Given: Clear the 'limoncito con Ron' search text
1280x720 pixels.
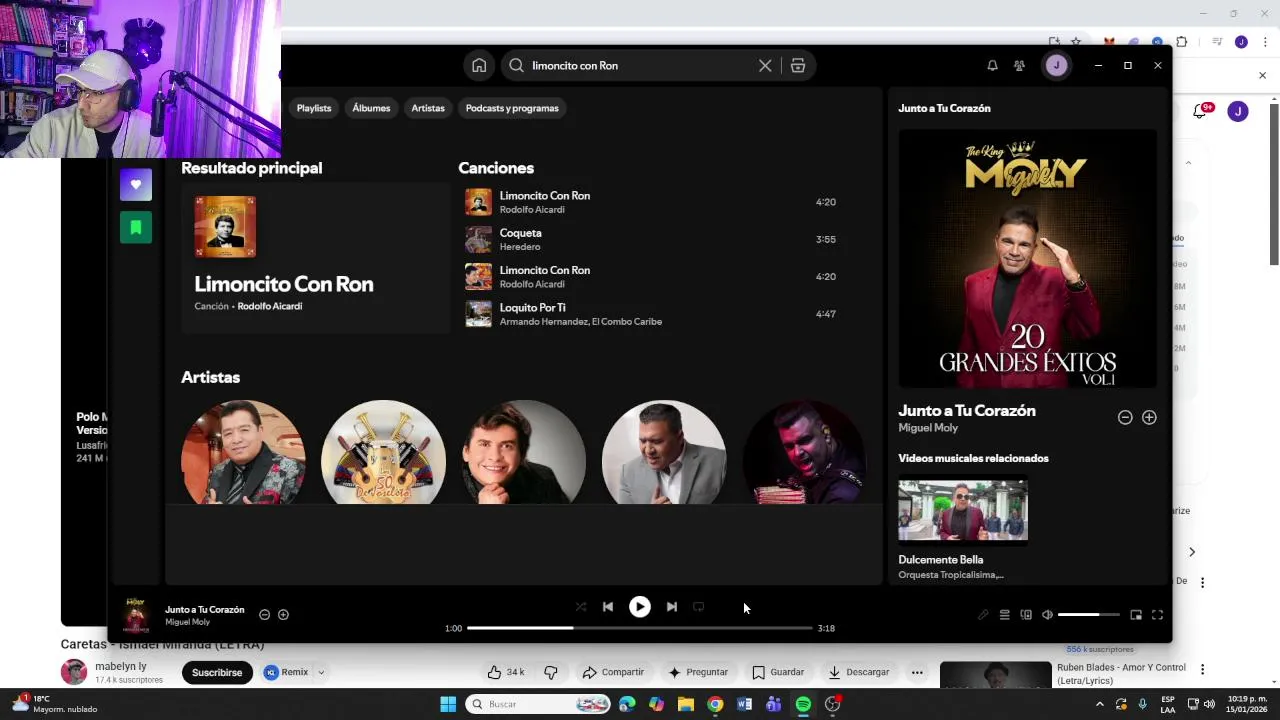Looking at the screenshot, I should pyautogui.click(x=765, y=65).
